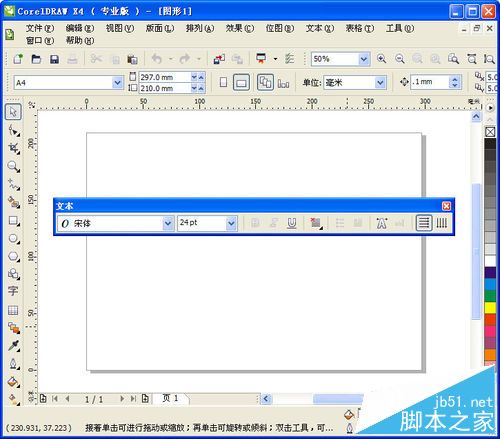Image resolution: width=500 pixels, height=439 pixels.
Task: Toggle vertical text direction
Action: tap(442, 223)
